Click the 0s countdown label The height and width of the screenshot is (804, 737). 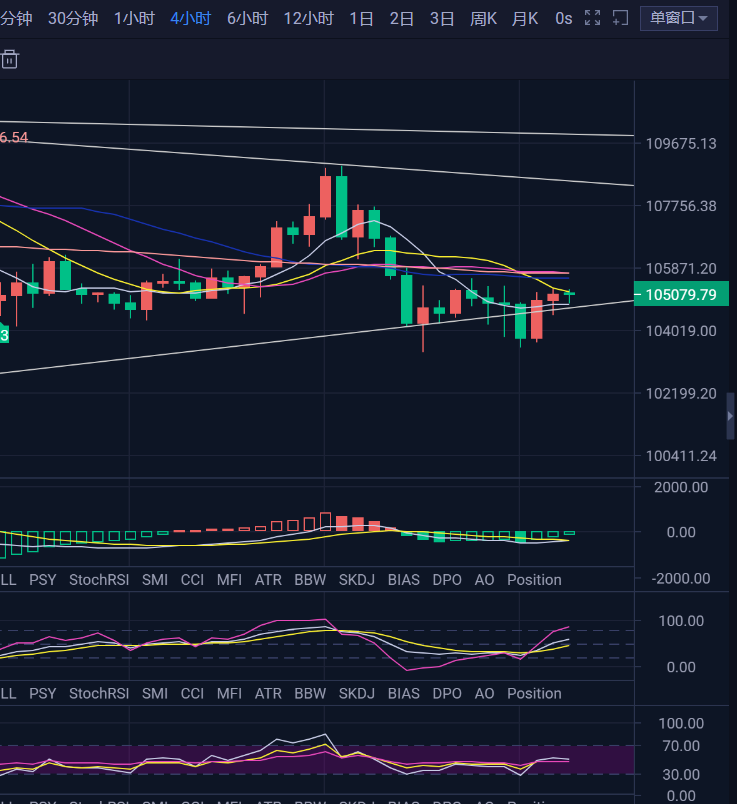coord(564,18)
